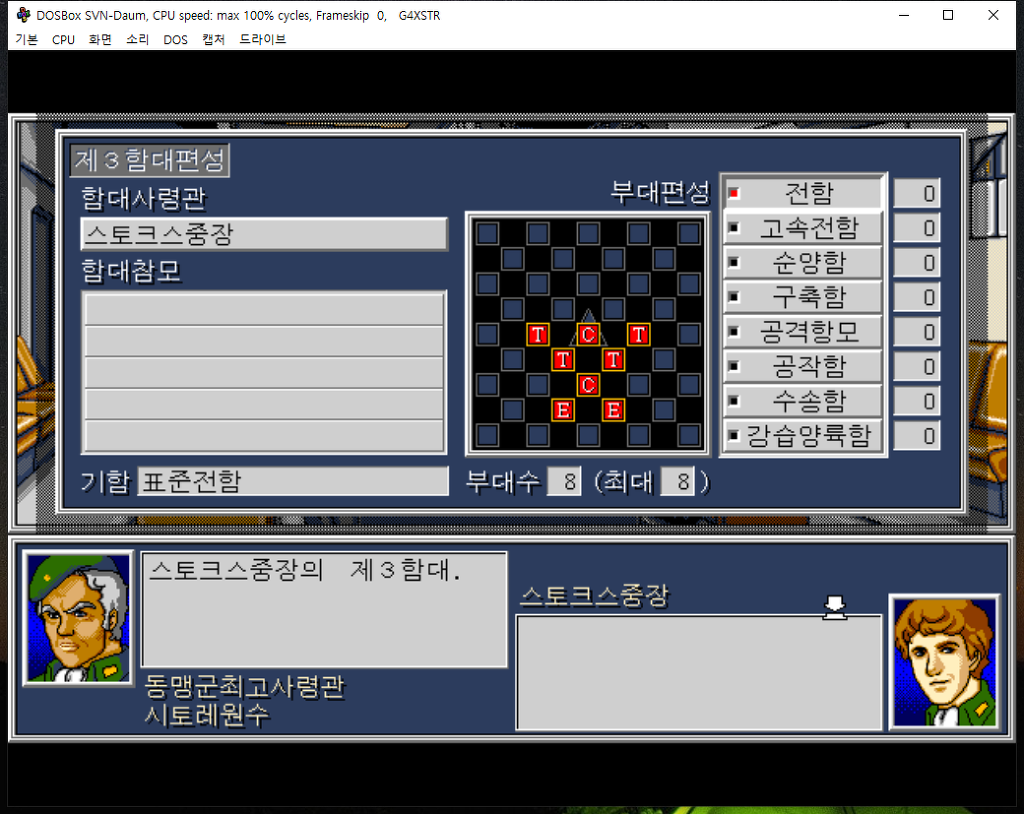The width and height of the screenshot is (1024, 814).
Task: Click the count box beside 수송함
Action: pos(916,401)
